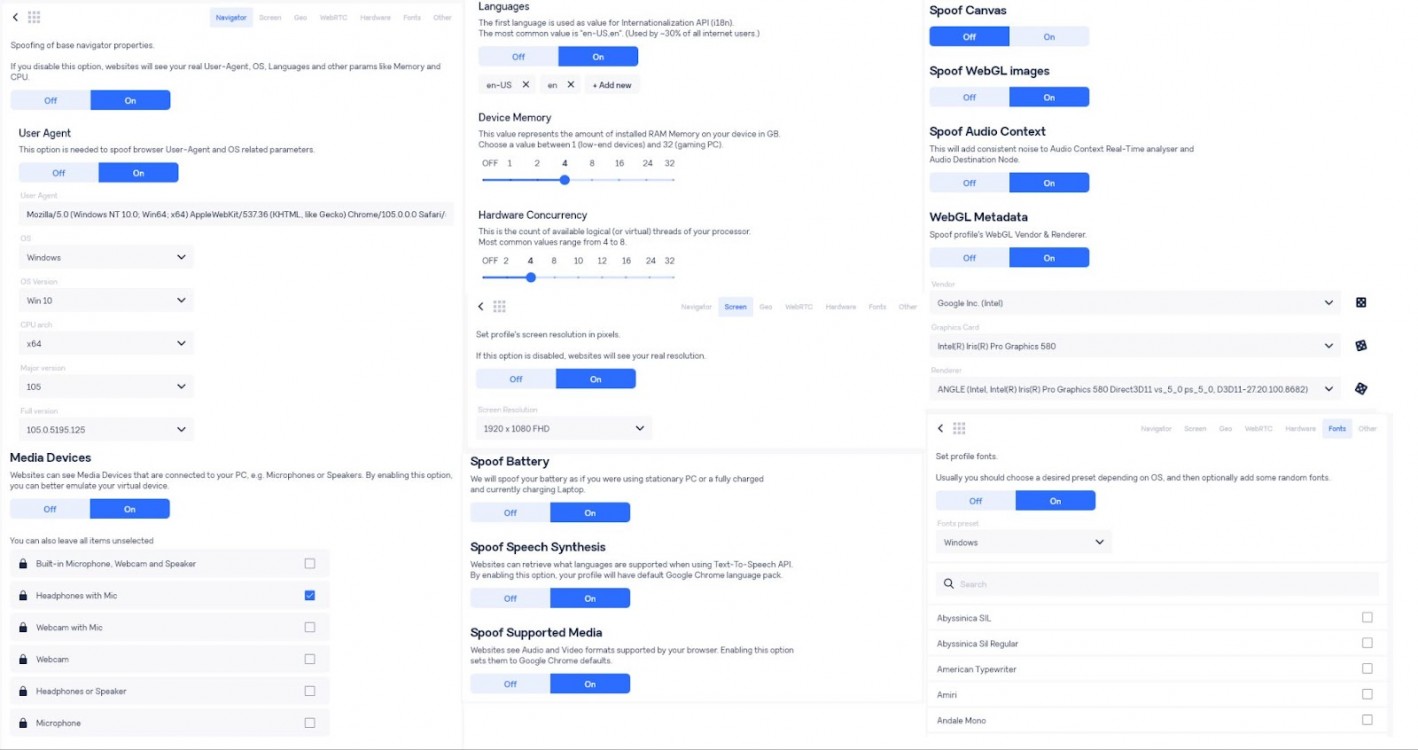Open Hardware tab in Screen panel header
This screenshot has width=1418, height=750.
(840, 307)
